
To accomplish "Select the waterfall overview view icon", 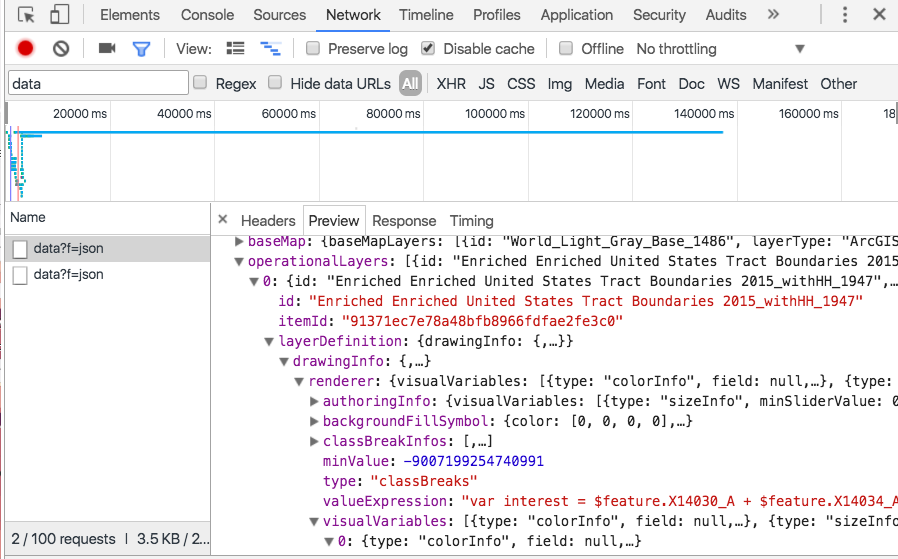I will (x=270, y=49).
